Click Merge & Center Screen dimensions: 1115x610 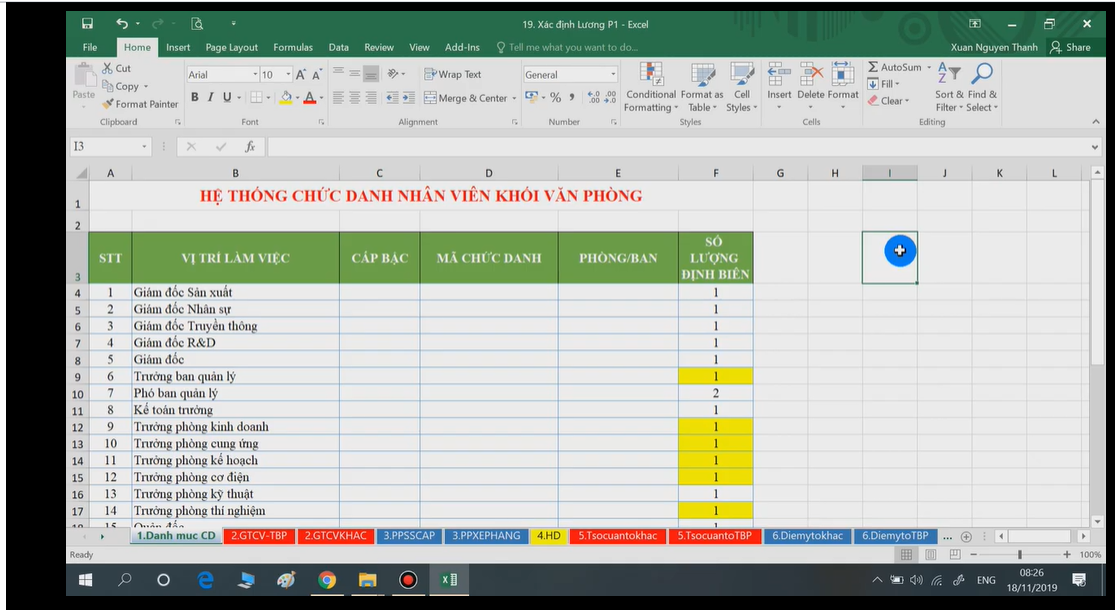pyautogui.click(x=466, y=98)
